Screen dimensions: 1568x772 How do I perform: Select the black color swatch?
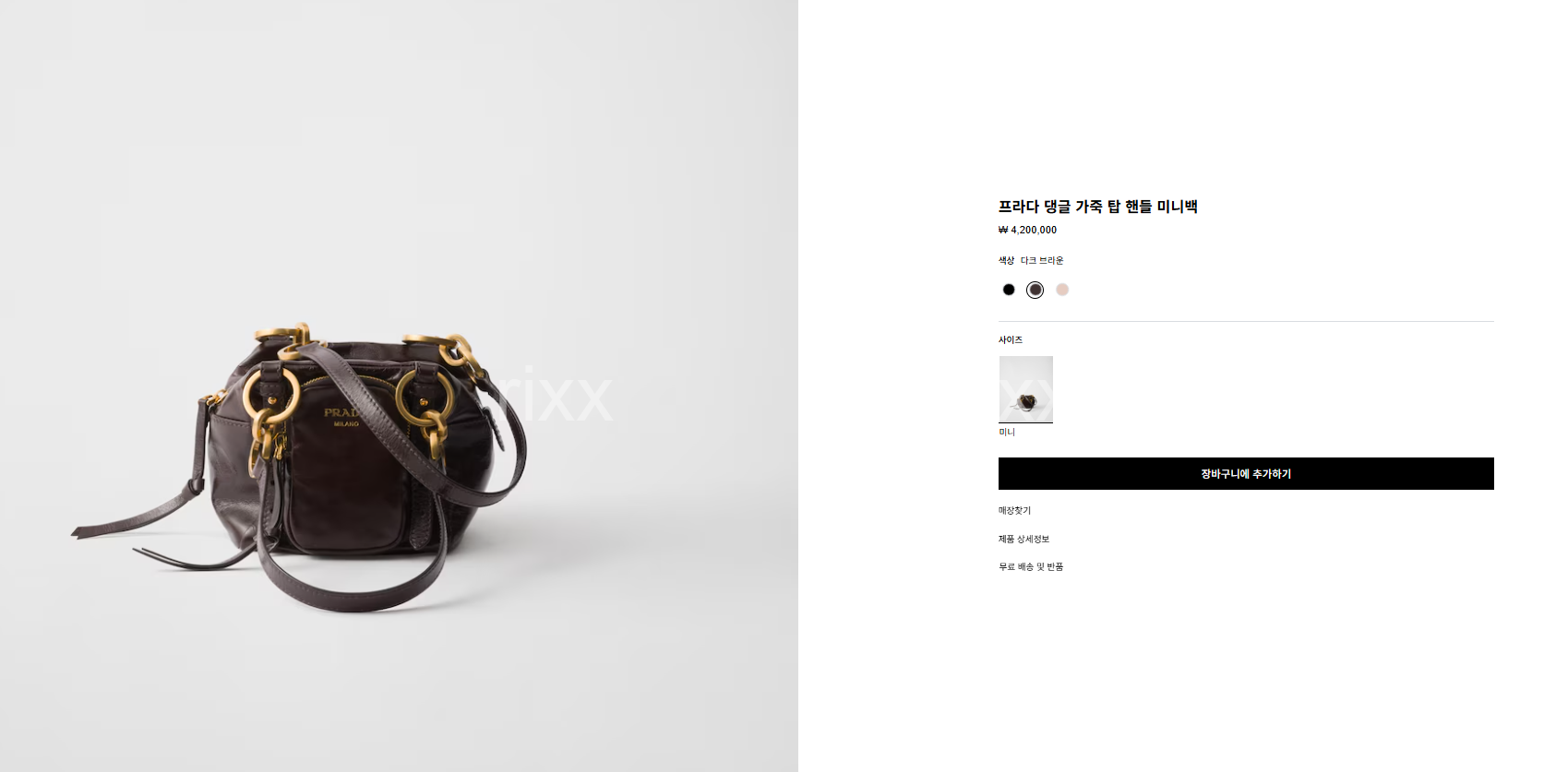1009,290
